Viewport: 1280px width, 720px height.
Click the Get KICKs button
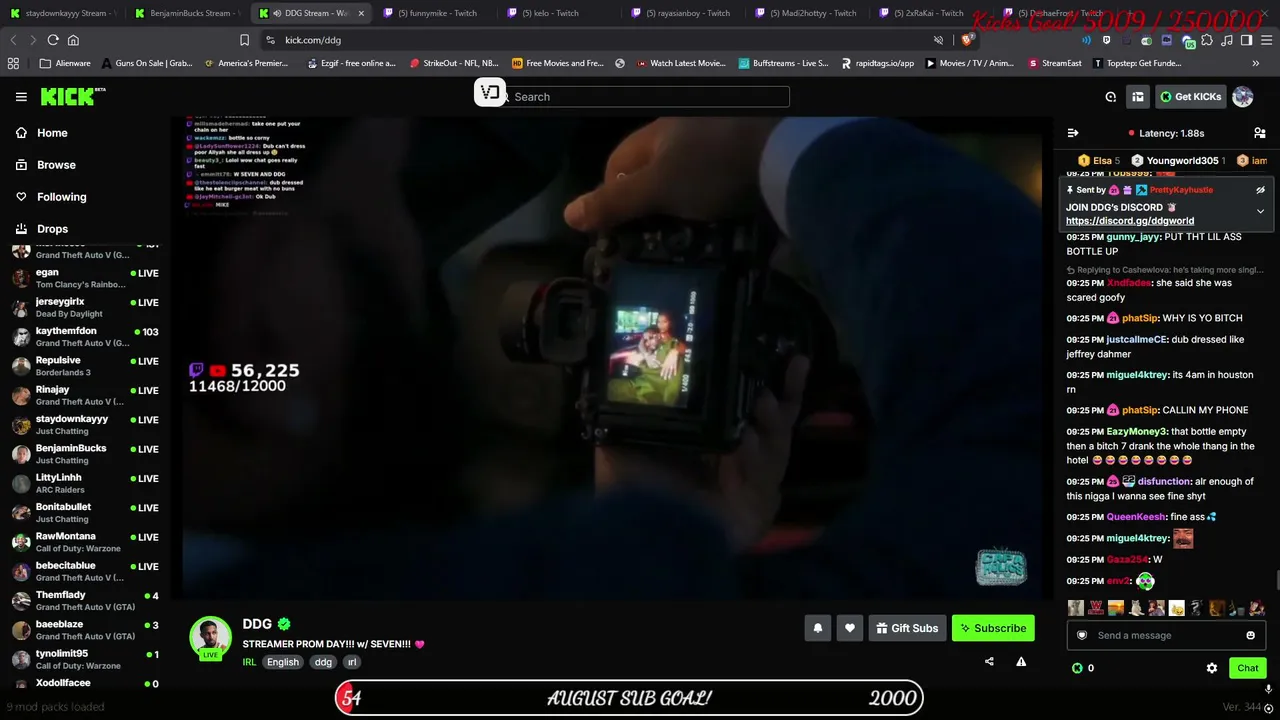tap(1190, 97)
